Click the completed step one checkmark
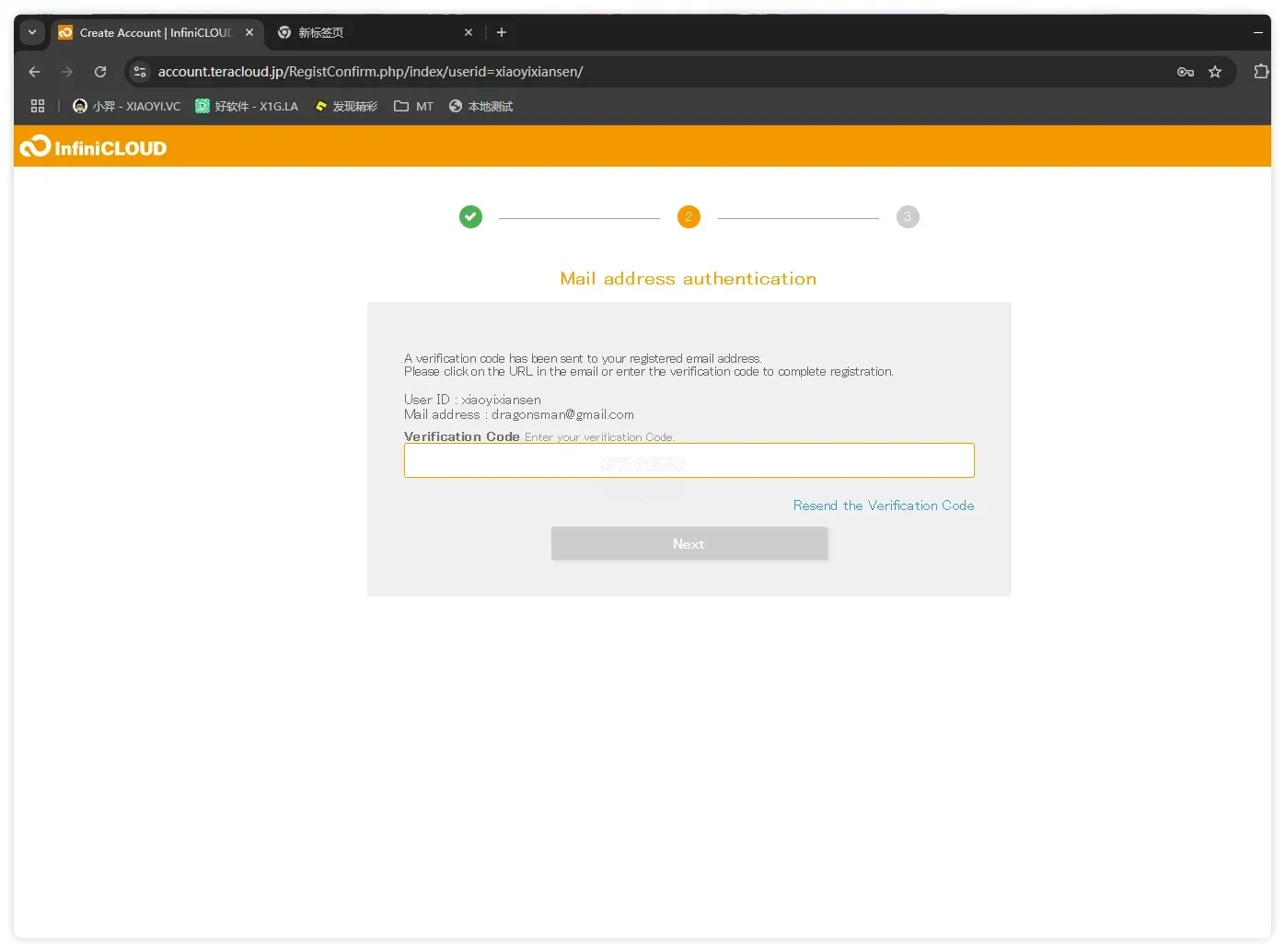This screenshot has height=952, width=1285. [470, 216]
